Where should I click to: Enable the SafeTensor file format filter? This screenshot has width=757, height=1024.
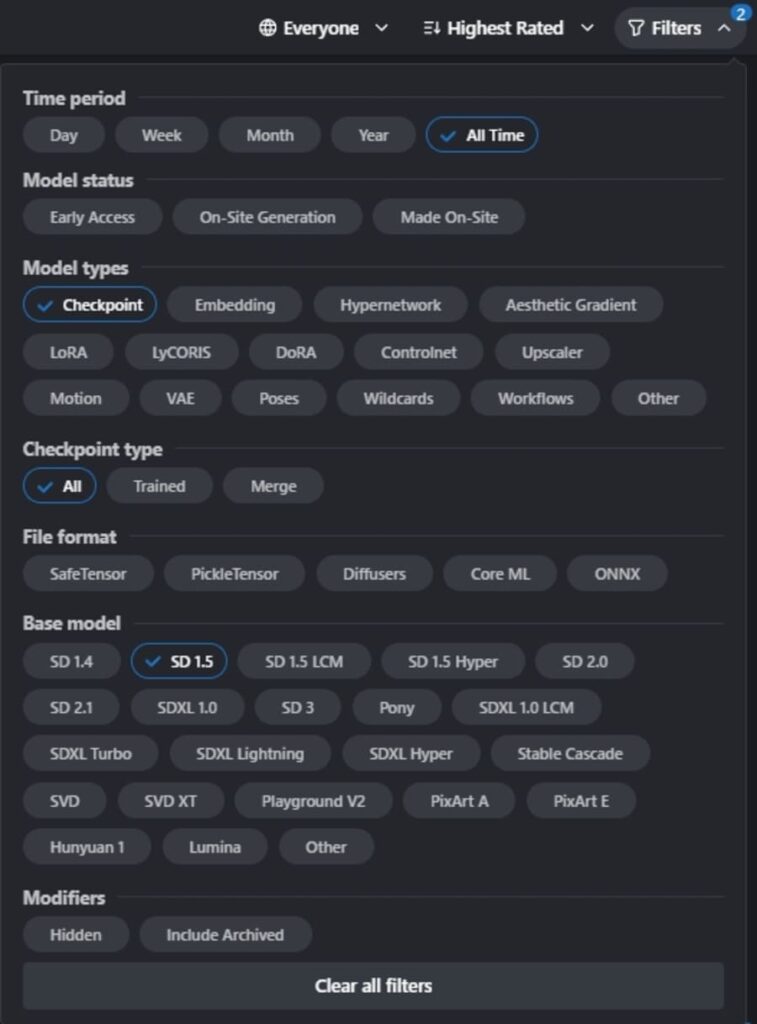(x=88, y=574)
